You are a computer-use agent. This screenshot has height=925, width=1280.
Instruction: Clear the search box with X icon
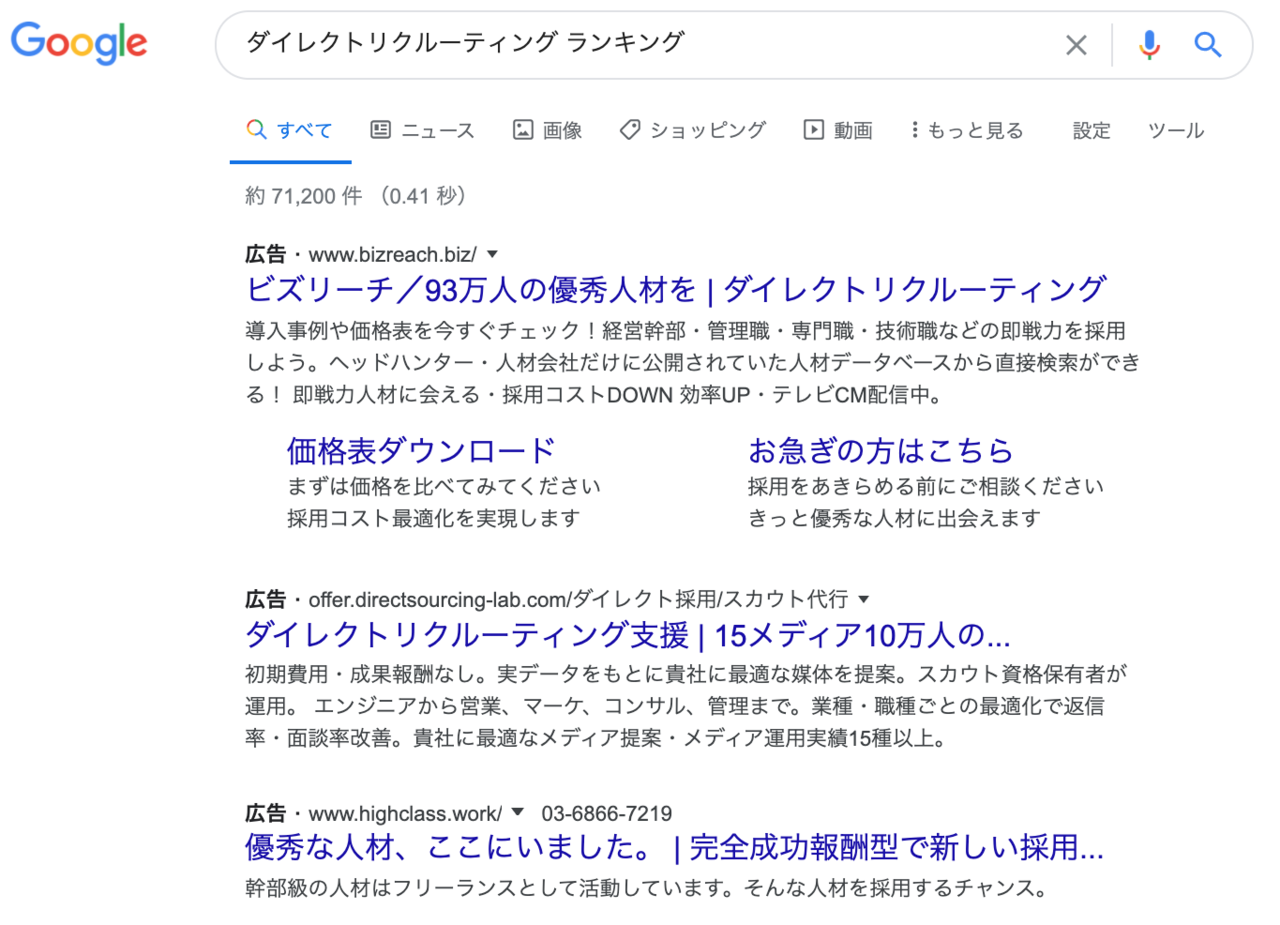coord(1075,45)
